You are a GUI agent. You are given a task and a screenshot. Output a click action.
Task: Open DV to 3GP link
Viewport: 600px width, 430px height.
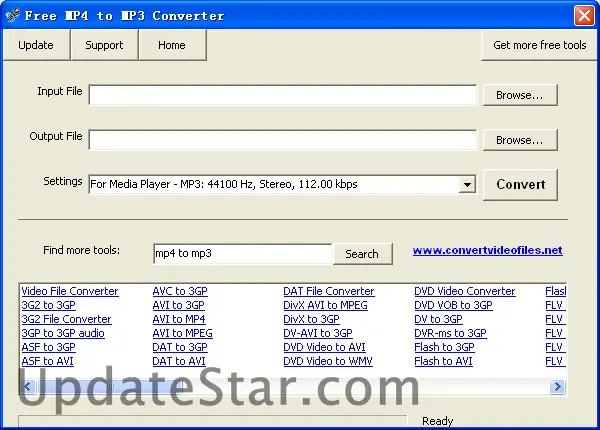click(x=439, y=319)
